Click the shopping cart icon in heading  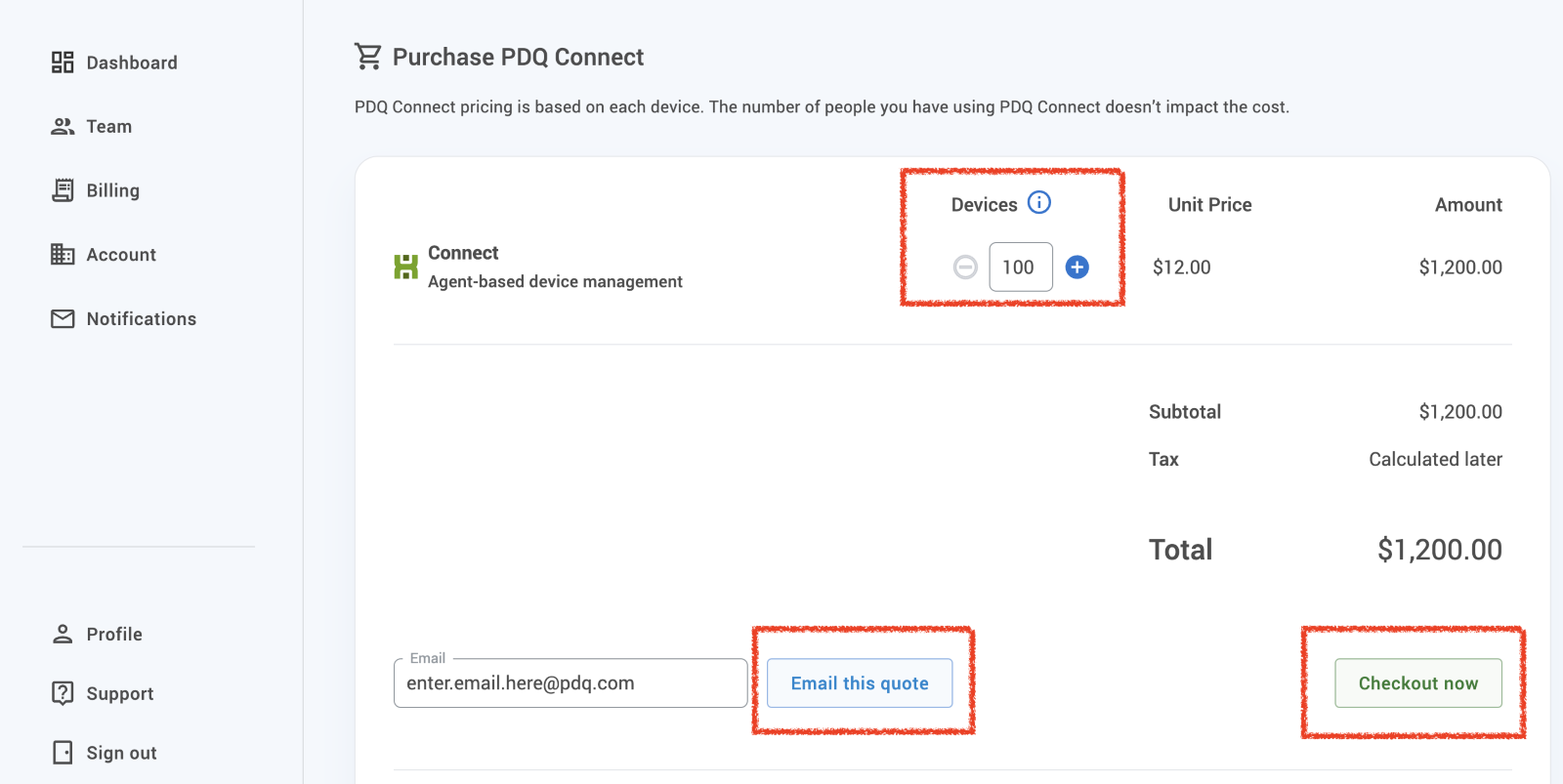pyautogui.click(x=368, y=57)
